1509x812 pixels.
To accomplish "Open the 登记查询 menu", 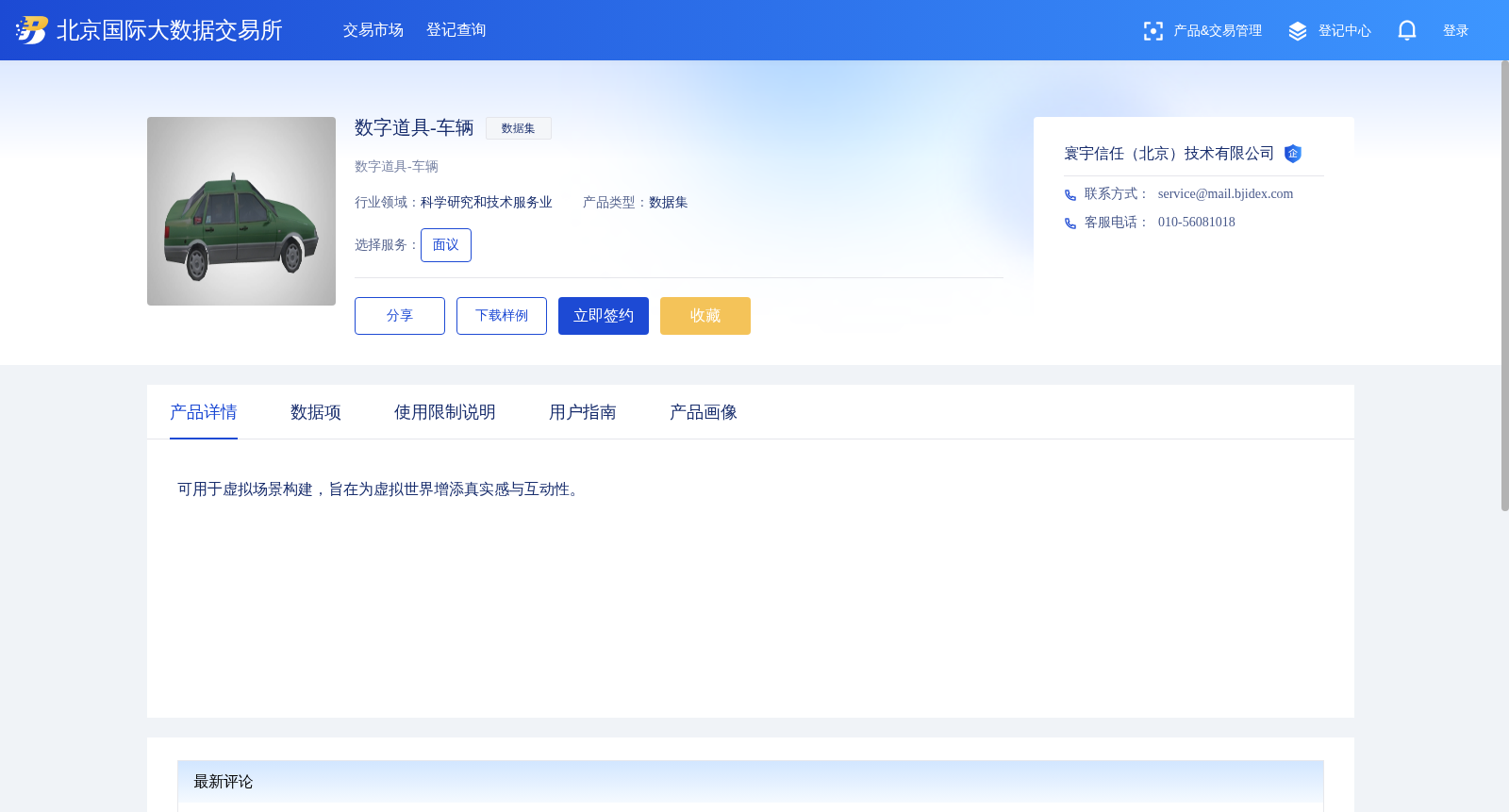I will click(456, 30).
